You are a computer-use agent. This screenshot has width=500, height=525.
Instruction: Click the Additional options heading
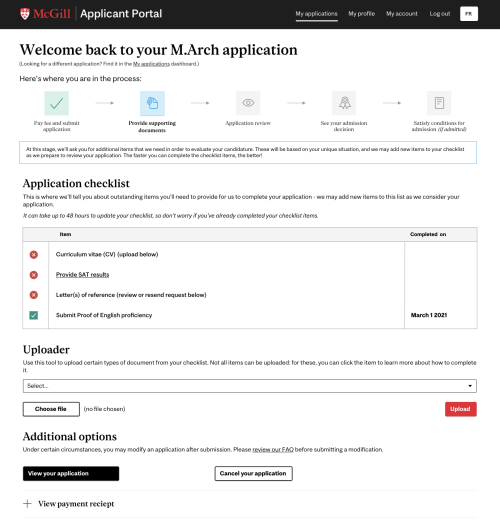pyautogui.click(x=70, y=437)
